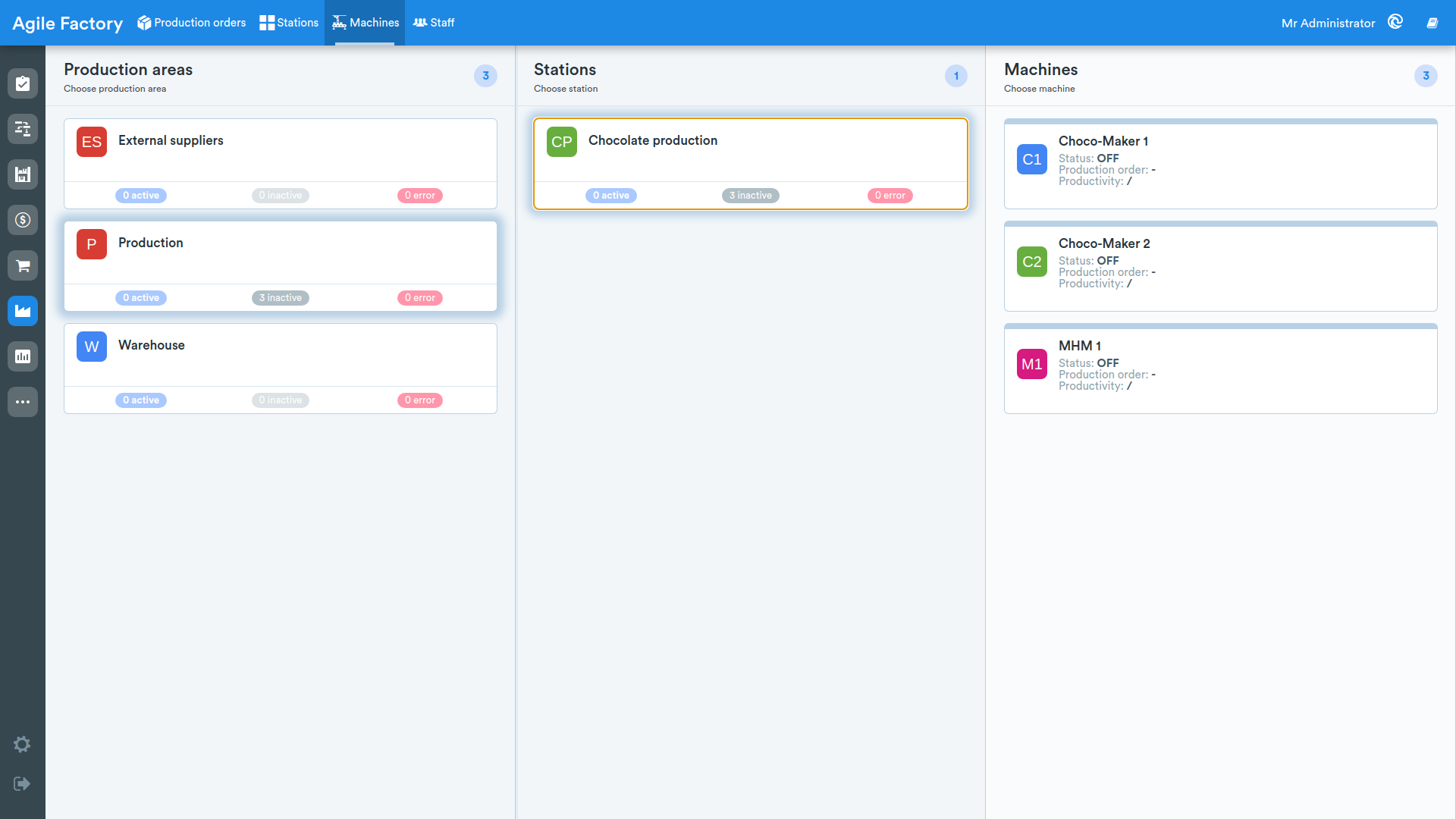The width and height of the screenshot is (1456, 819).
Task: Select the Production area name
Action: point(151,243)
